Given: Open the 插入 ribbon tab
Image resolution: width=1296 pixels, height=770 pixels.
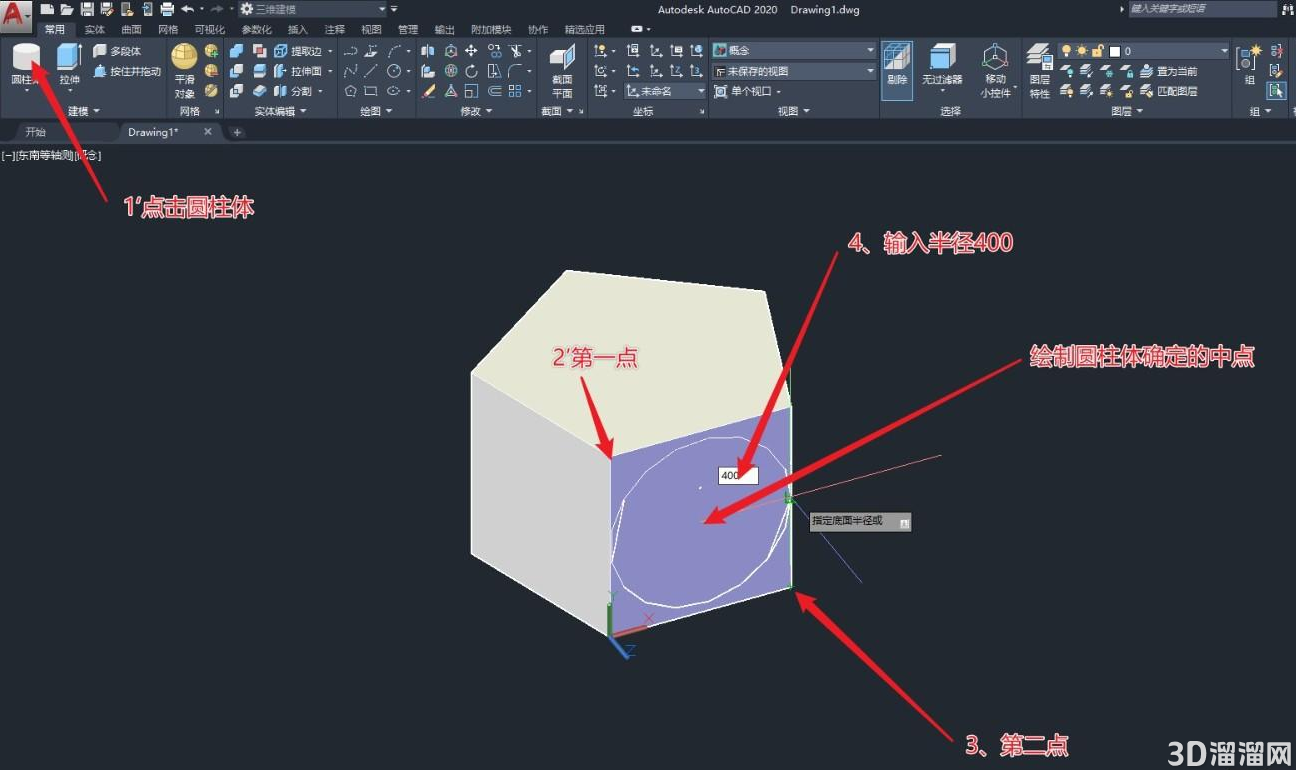Looking at the screenshot, I should (298, 30).
